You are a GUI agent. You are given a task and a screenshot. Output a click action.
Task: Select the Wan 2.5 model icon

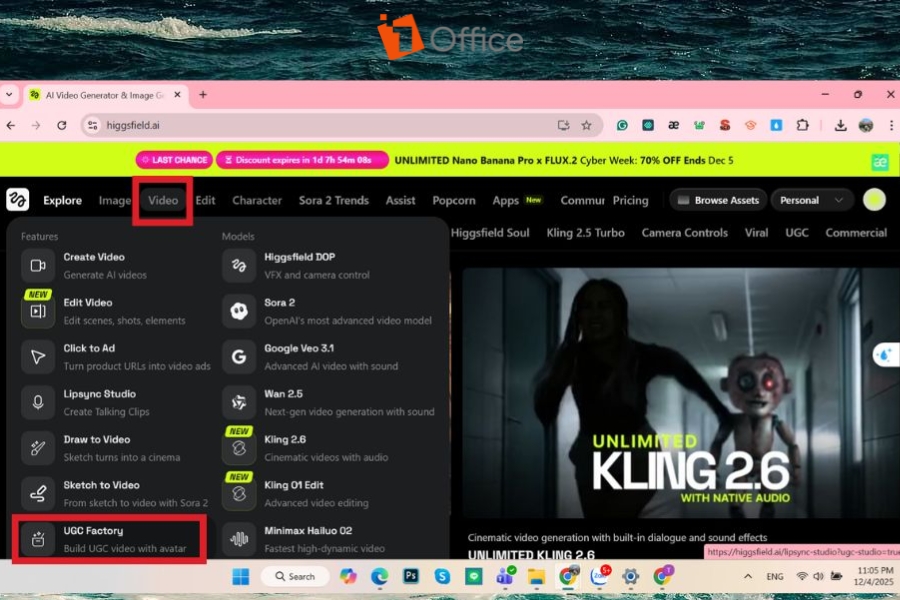(239, 402)
